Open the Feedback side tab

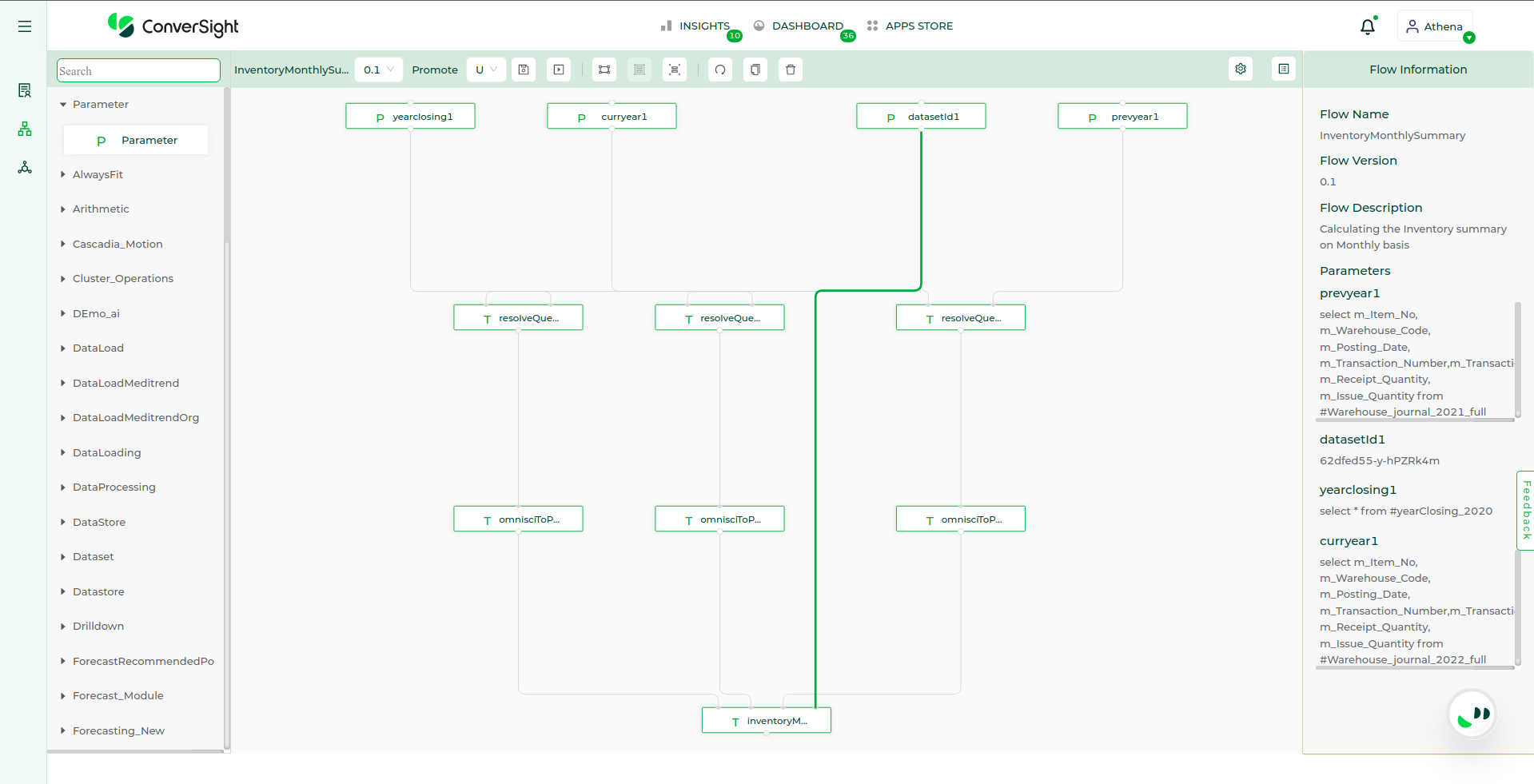(x=1525, y=510)
